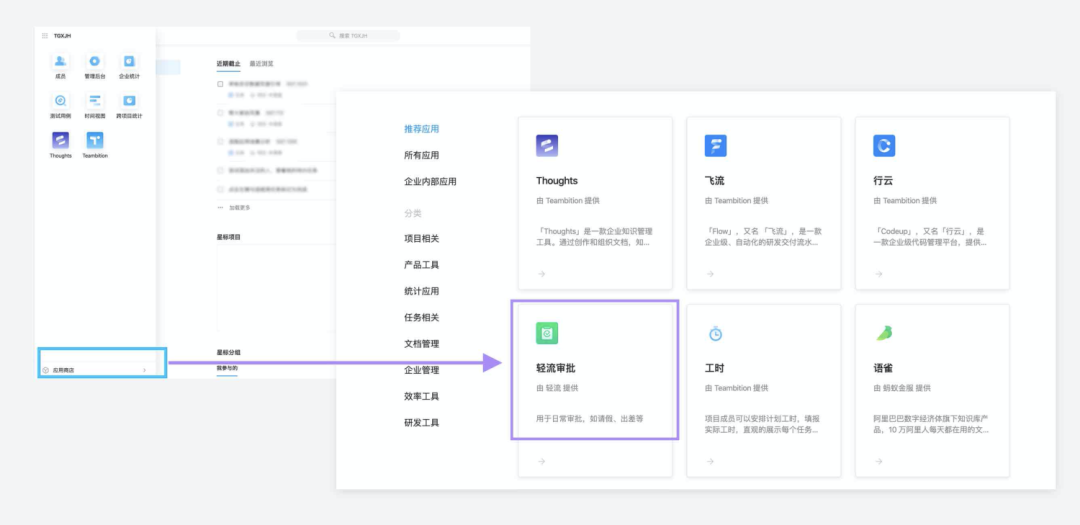Click the TGXJH organization name

point(62,36)
